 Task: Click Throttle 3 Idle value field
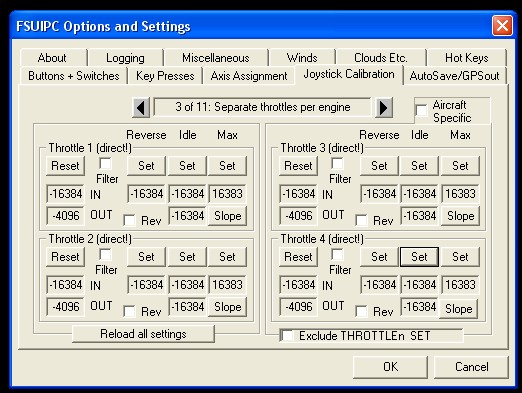click(x=419, y=194)
